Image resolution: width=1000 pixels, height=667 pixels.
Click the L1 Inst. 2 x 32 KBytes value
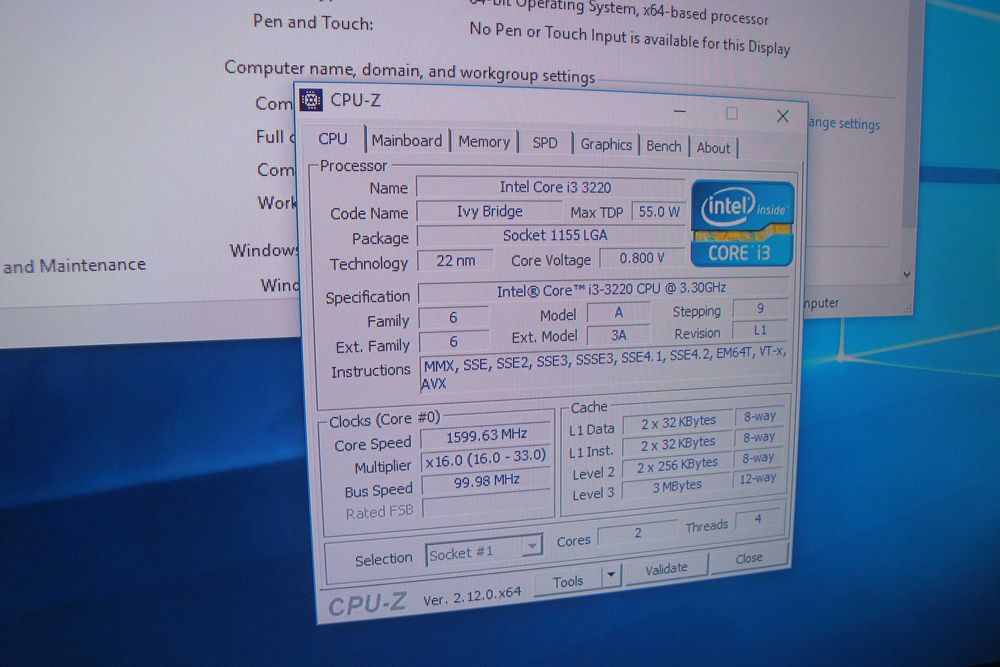(677, 444)
